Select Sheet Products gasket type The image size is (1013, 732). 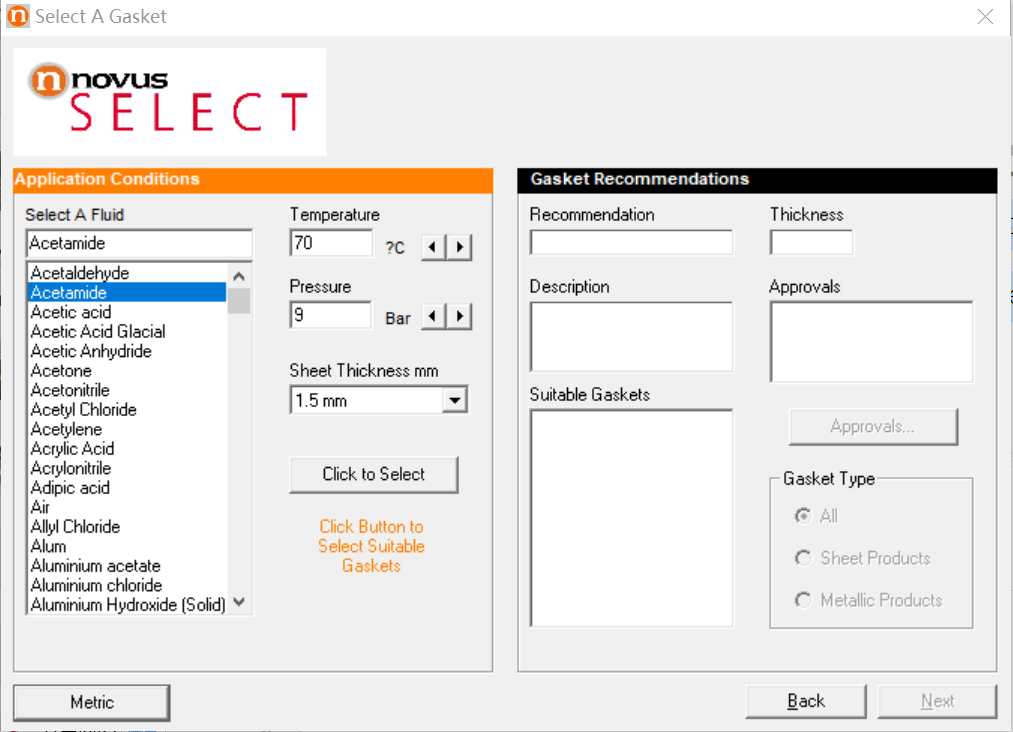pyautogui.click(x=803, y=558)
